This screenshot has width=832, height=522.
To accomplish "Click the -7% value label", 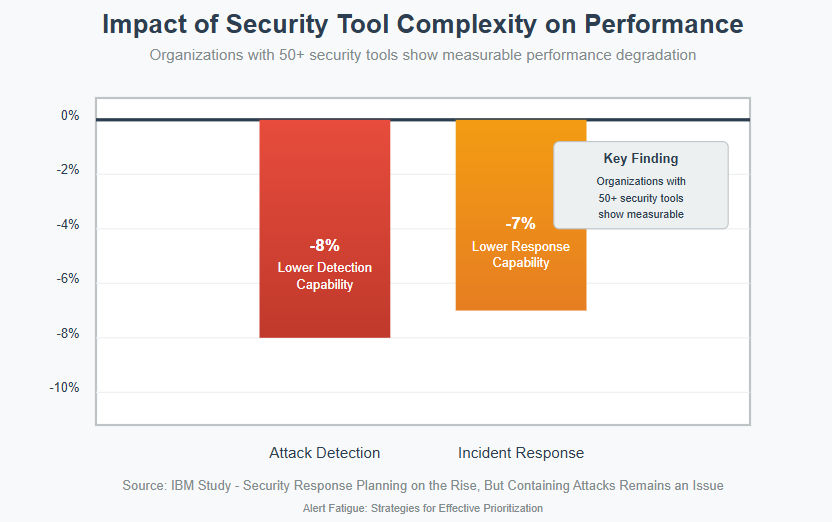I will tap(520, 224).
